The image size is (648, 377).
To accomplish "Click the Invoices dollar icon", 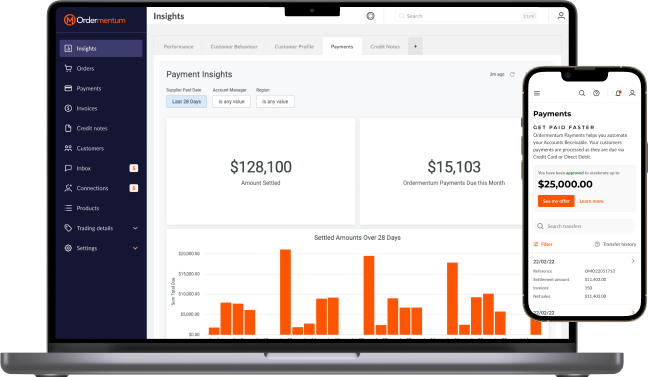I will coord(68,108).
